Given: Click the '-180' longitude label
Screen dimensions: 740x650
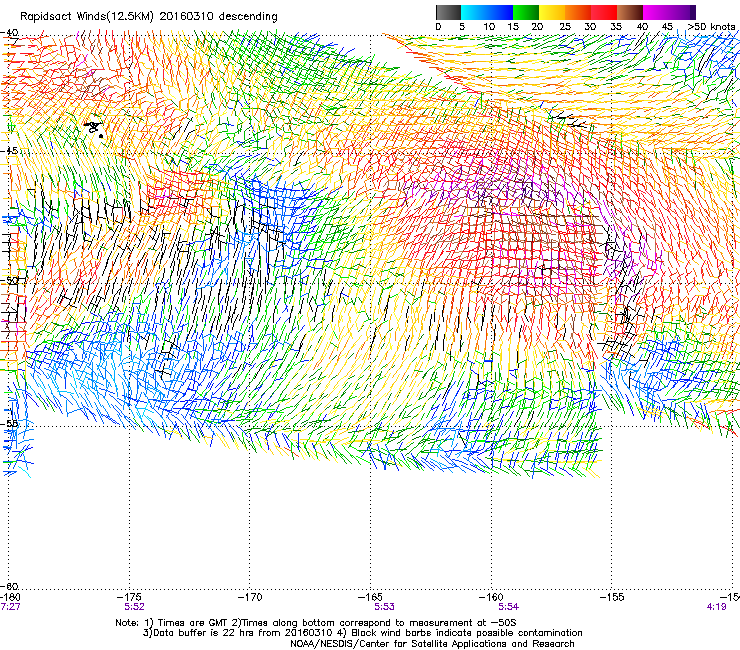Looking at the screenshot, I should [x=10, y=598].
